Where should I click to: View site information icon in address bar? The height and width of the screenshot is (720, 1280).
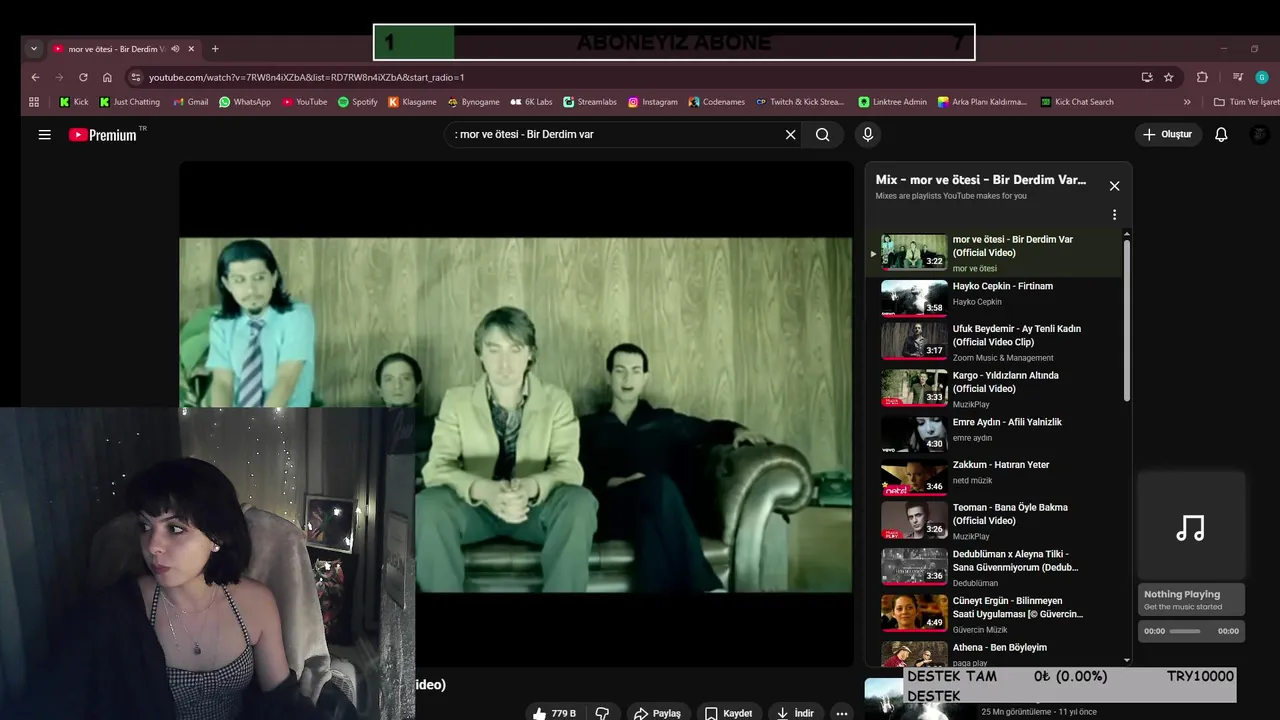(x=136, y=77)
